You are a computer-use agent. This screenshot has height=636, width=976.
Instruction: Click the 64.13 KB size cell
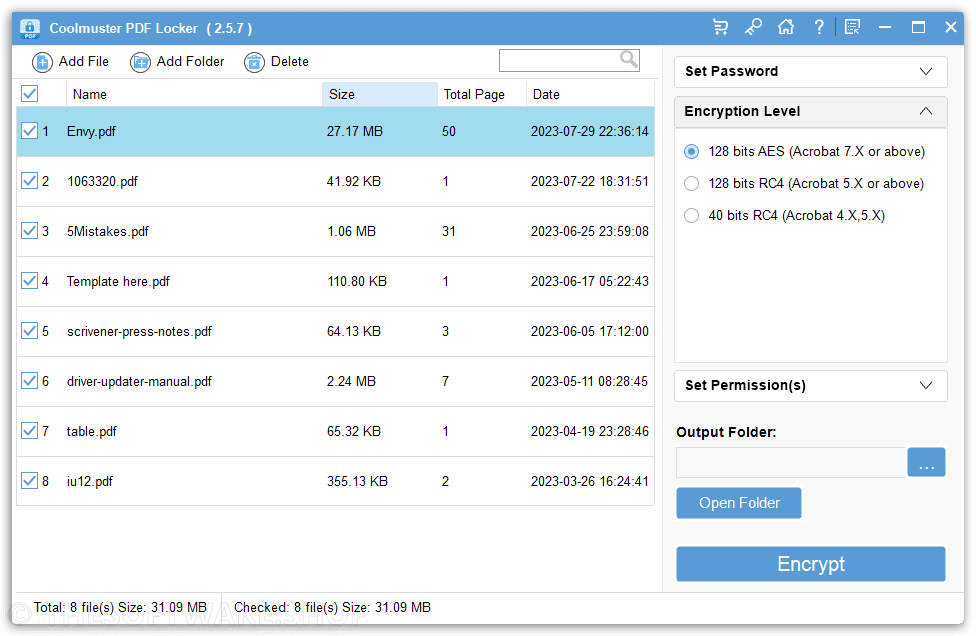[x=354, y=331]
